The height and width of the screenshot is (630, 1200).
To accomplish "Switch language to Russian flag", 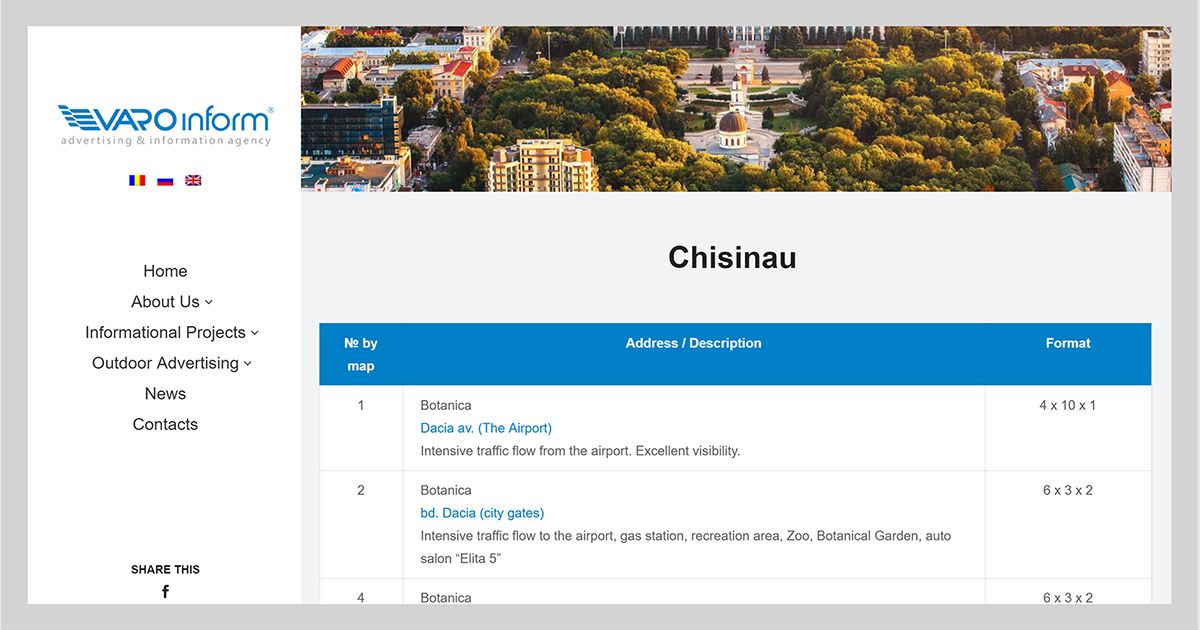I will point(165,180).
